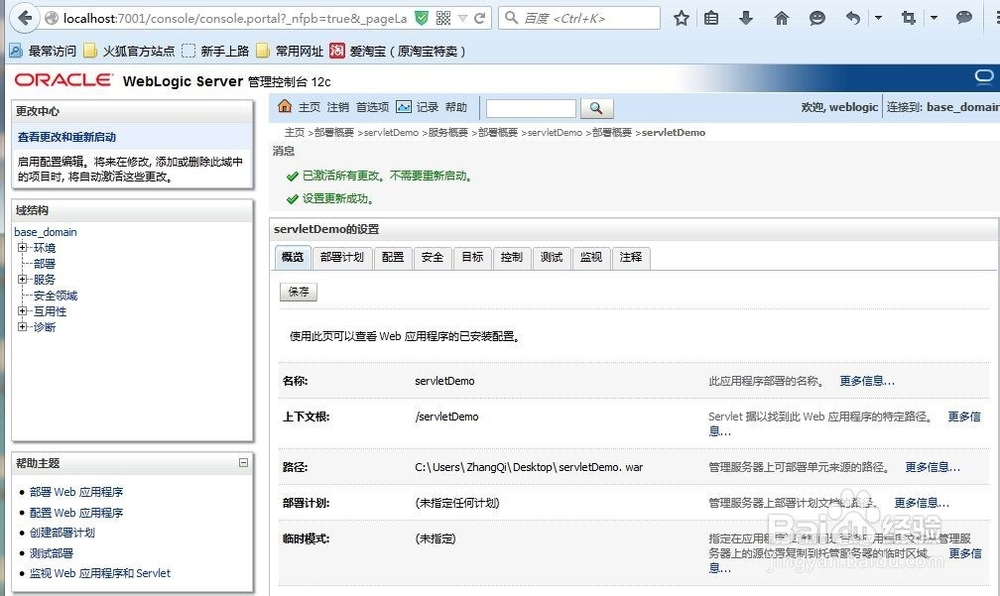Click the console search magnifier button
The image size is (1000, 596).
point(596,108)
